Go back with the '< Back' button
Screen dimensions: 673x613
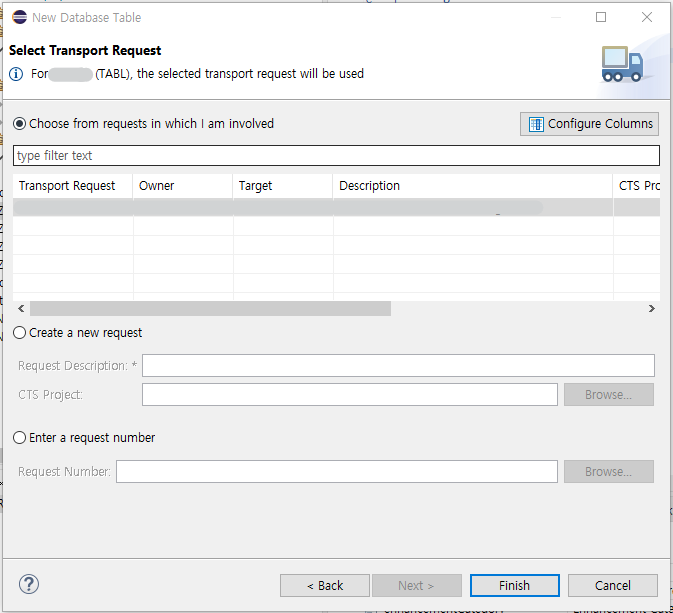pyautogui.click(x=325, y=586)
